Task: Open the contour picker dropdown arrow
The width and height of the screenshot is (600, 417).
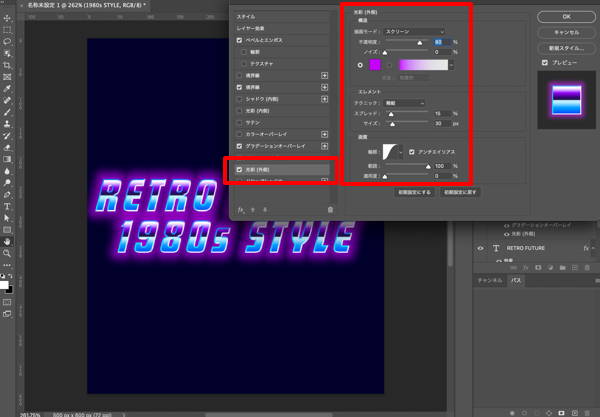Action: 401,152
